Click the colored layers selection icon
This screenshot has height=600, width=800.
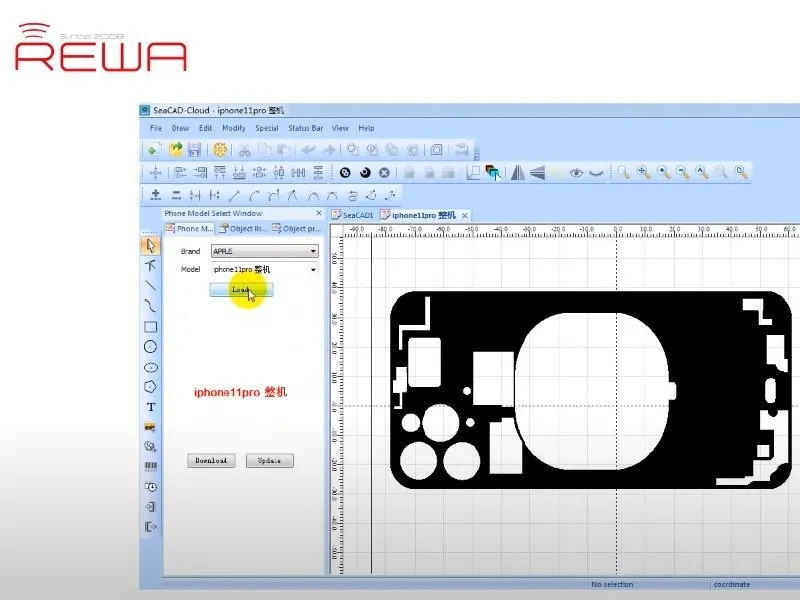coord(493,172)
